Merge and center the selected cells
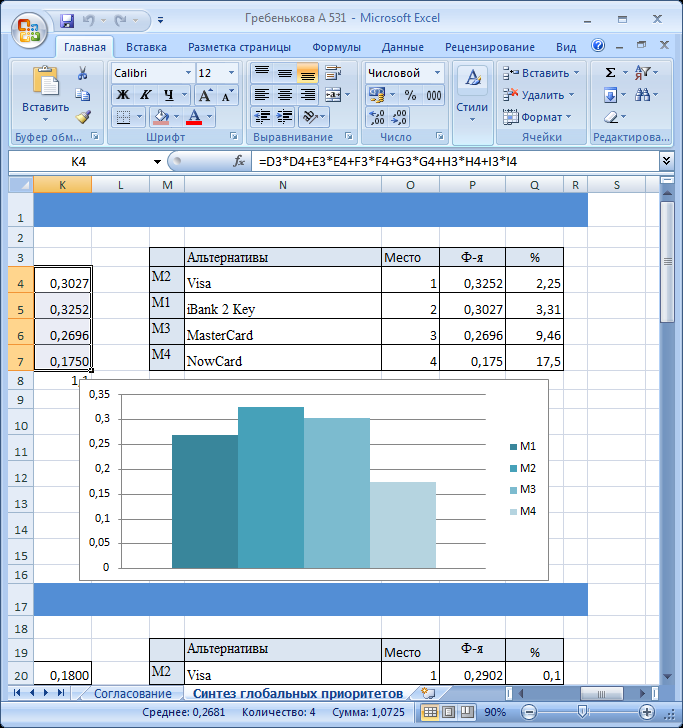The height and width of the screenshot is (728, 683). 333,95
